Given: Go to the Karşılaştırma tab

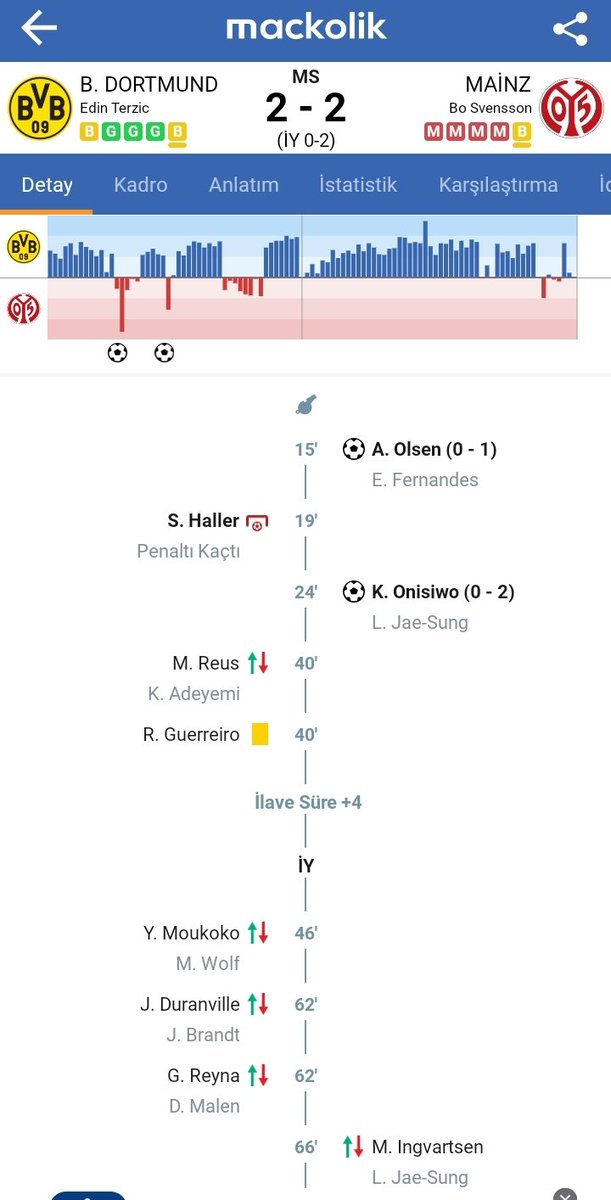Looking at the screenshot, I should coord(498,185).
